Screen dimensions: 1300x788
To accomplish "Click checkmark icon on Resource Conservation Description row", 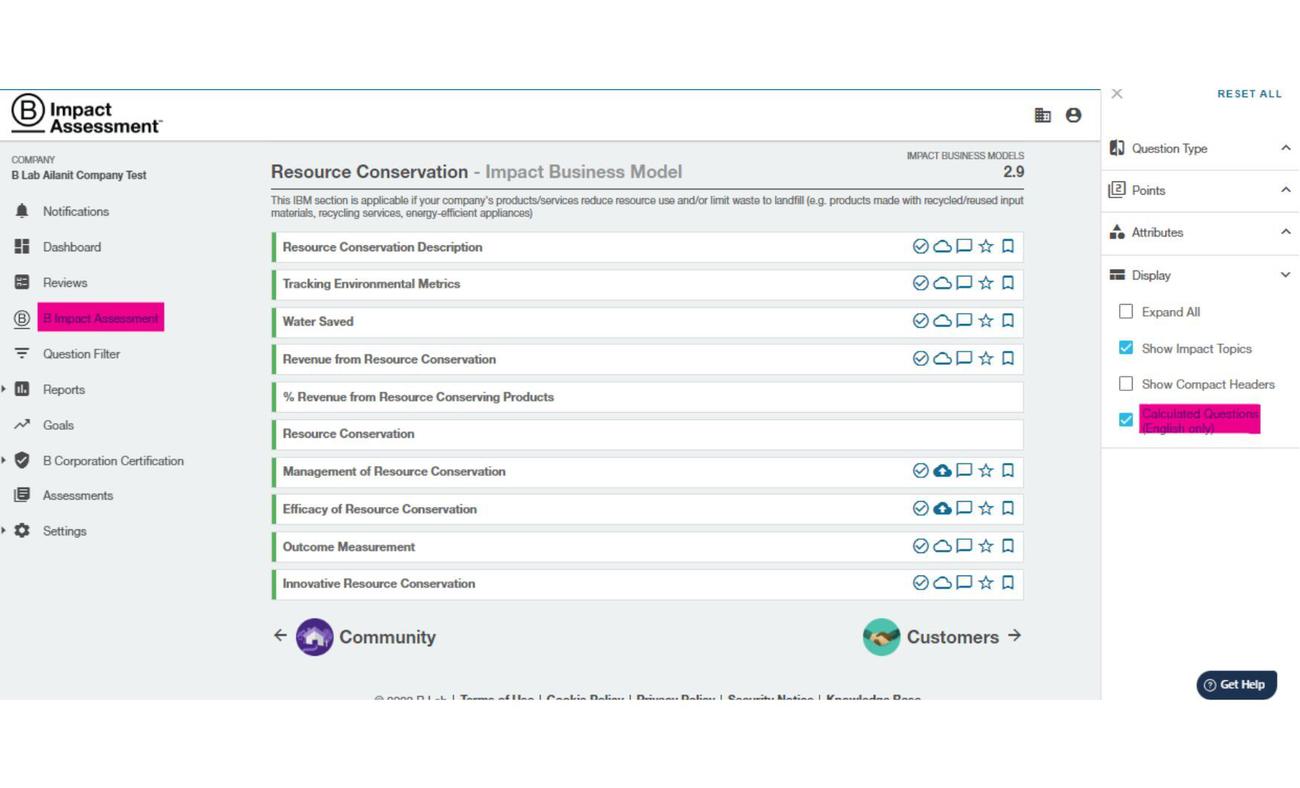I will (920, 246).
